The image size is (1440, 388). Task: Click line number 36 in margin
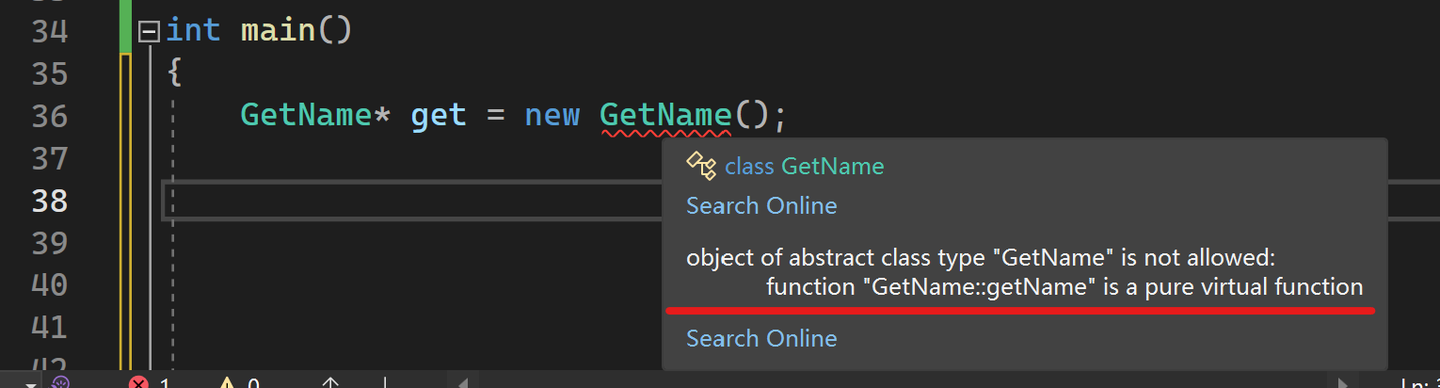49,116
